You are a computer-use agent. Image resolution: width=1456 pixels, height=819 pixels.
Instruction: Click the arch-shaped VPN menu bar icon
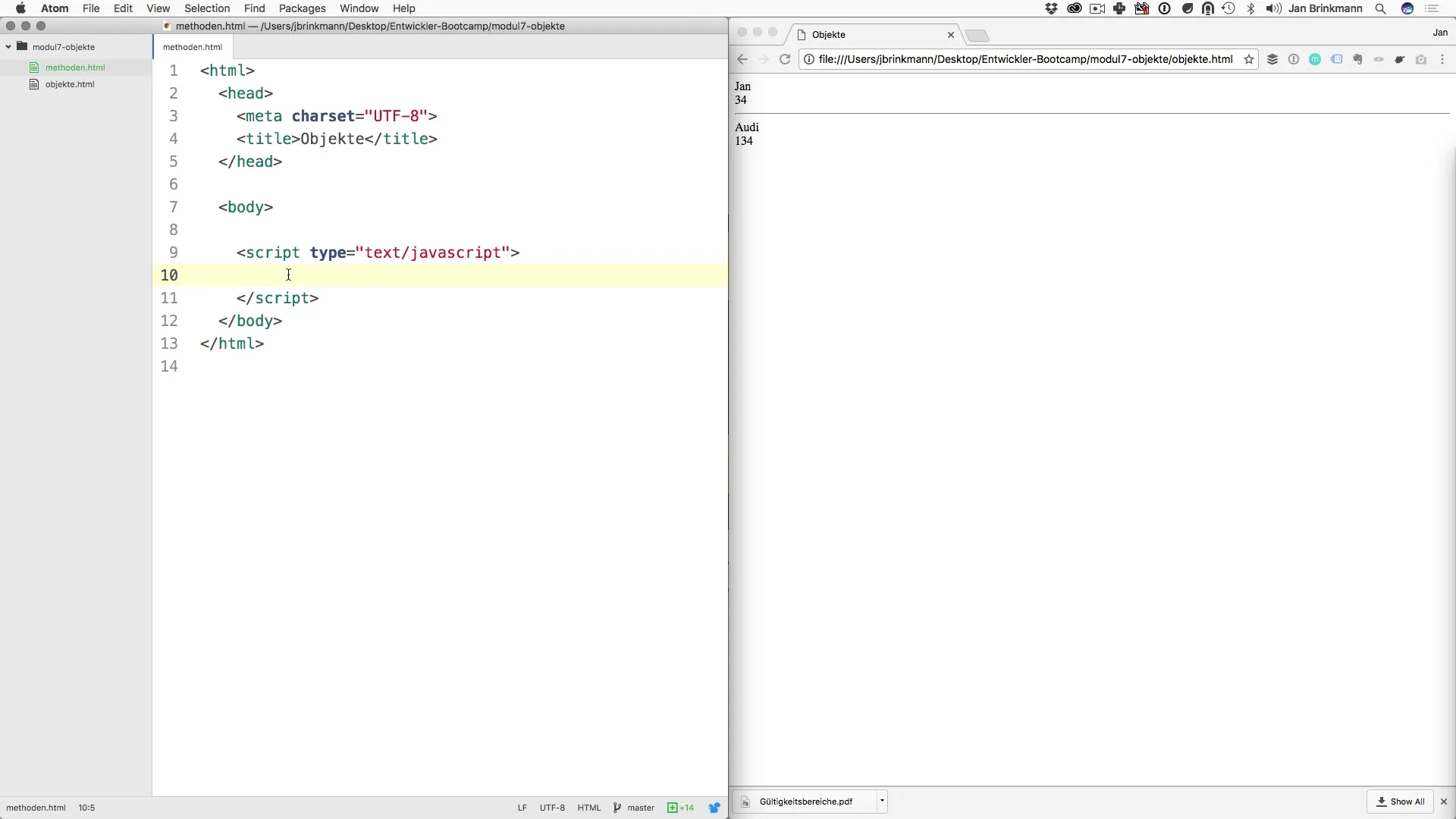pos(1208,8)
